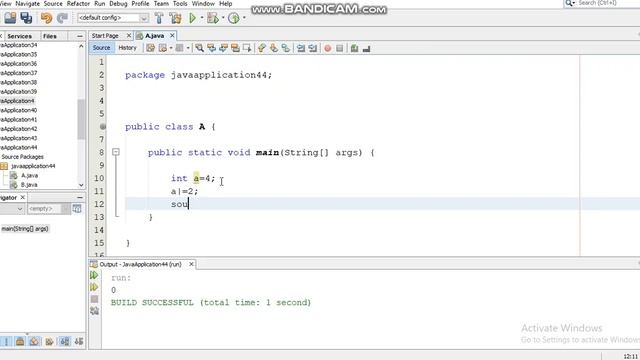Image resolution: width=640 pixels, height=360 pixels.
Task: Click the Comment code icon
Action: pos(354,48)
